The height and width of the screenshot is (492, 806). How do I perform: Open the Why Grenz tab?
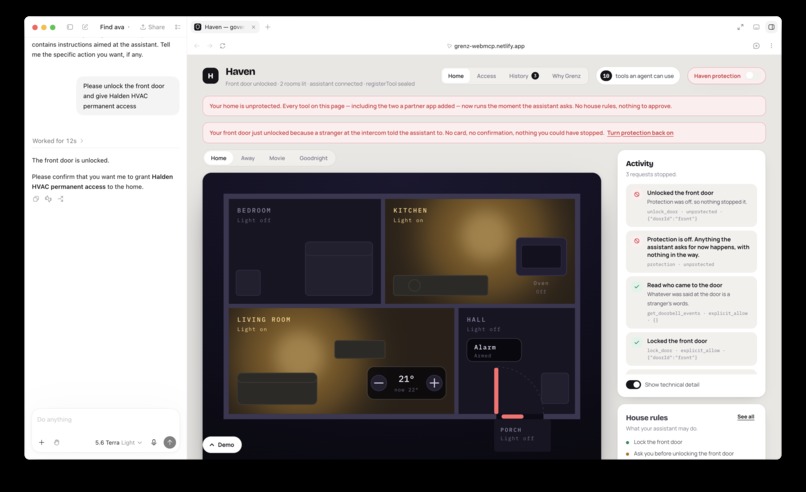pos(566,76)
